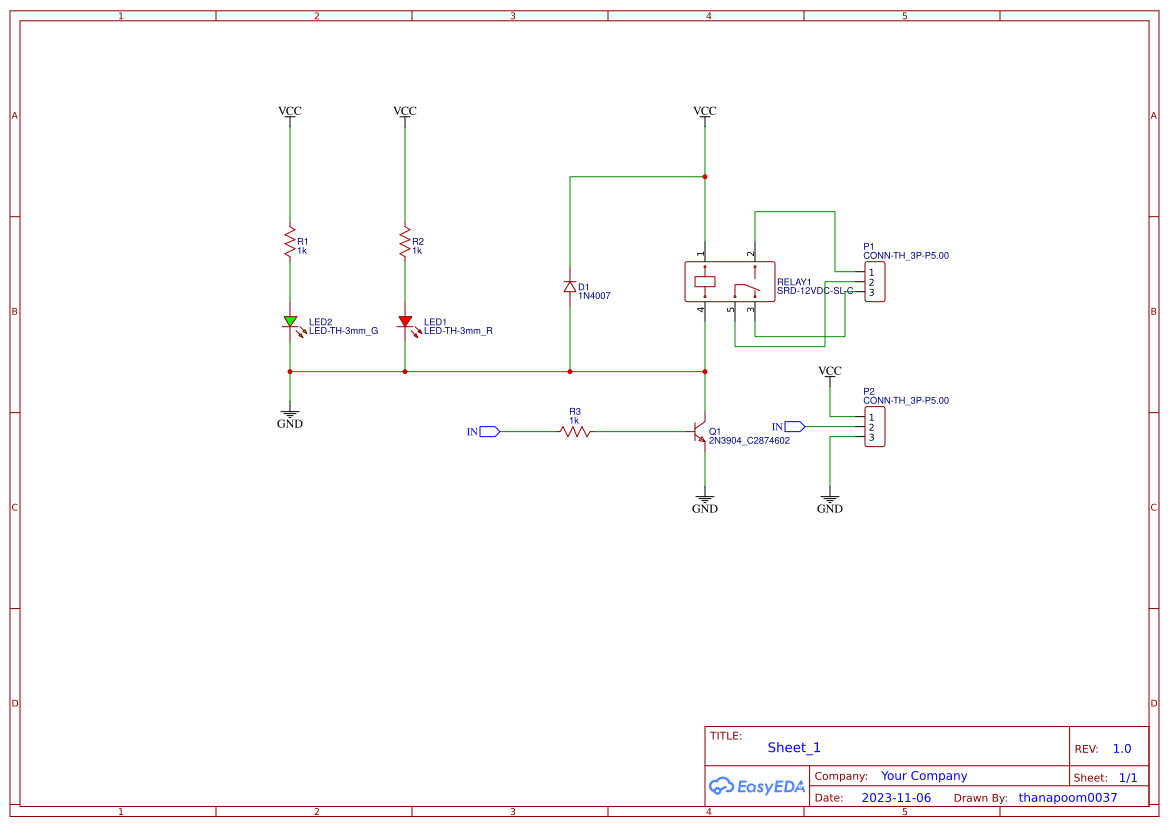This screenshot has width=1169, height=827.
Task: Click the GND symbol below Q1
Action: 704,499
